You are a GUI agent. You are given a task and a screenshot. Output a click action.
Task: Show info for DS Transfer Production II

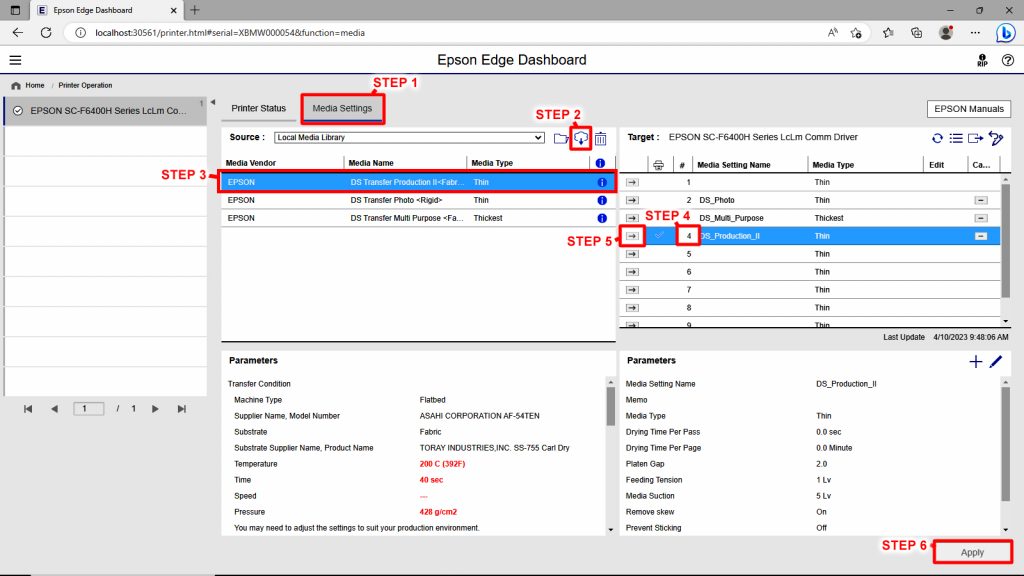601,182
